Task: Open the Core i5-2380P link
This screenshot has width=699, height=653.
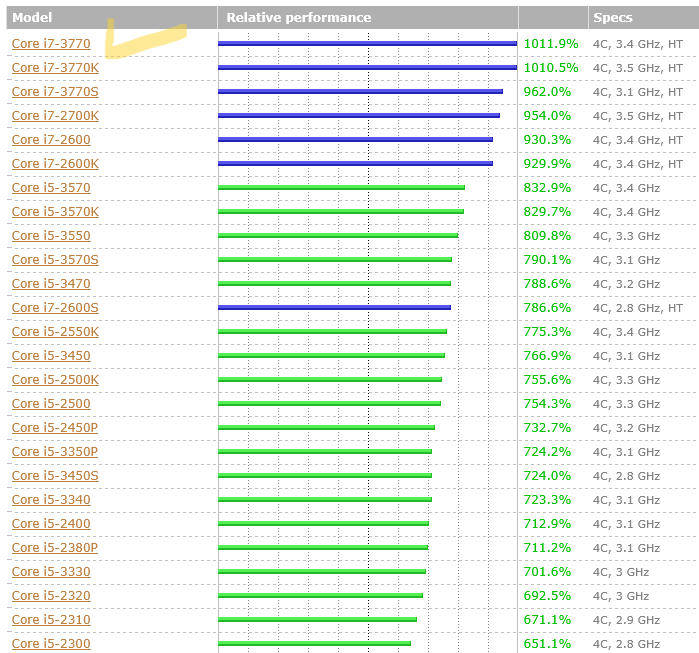Action: click(x=55, y=548)
